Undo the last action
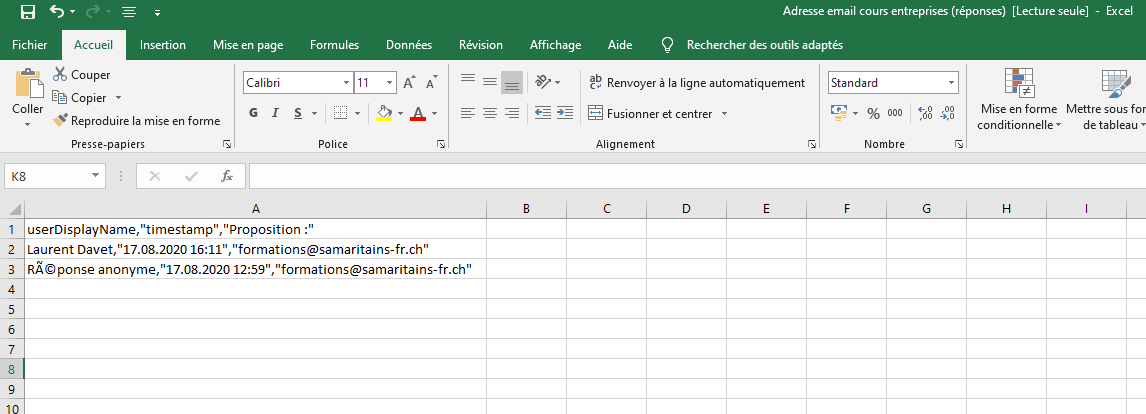 coord(57,12)
